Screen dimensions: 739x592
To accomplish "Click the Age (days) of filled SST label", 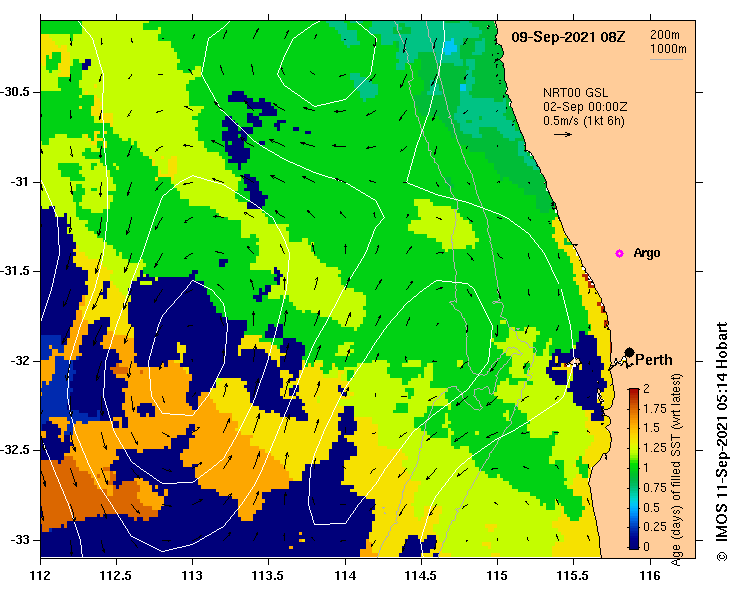I will [x=676, y=469].
